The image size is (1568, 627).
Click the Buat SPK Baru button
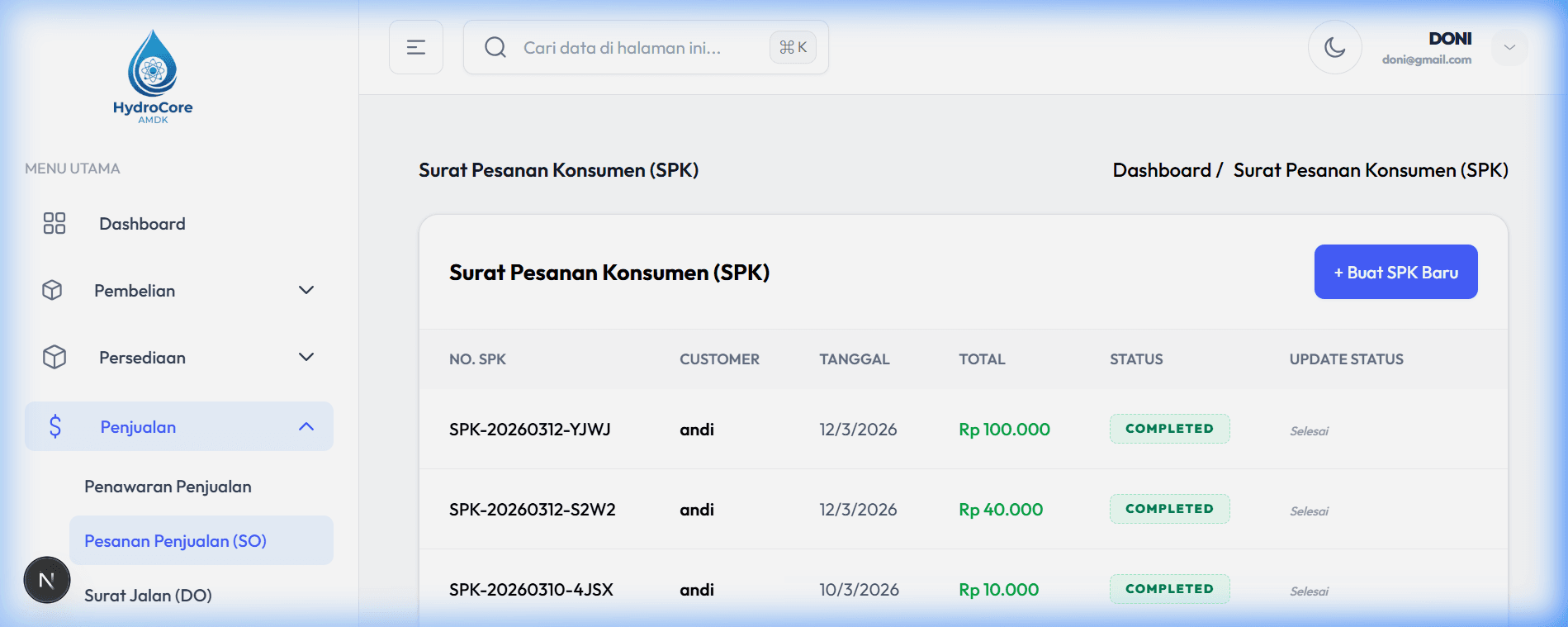[1395, 272]
